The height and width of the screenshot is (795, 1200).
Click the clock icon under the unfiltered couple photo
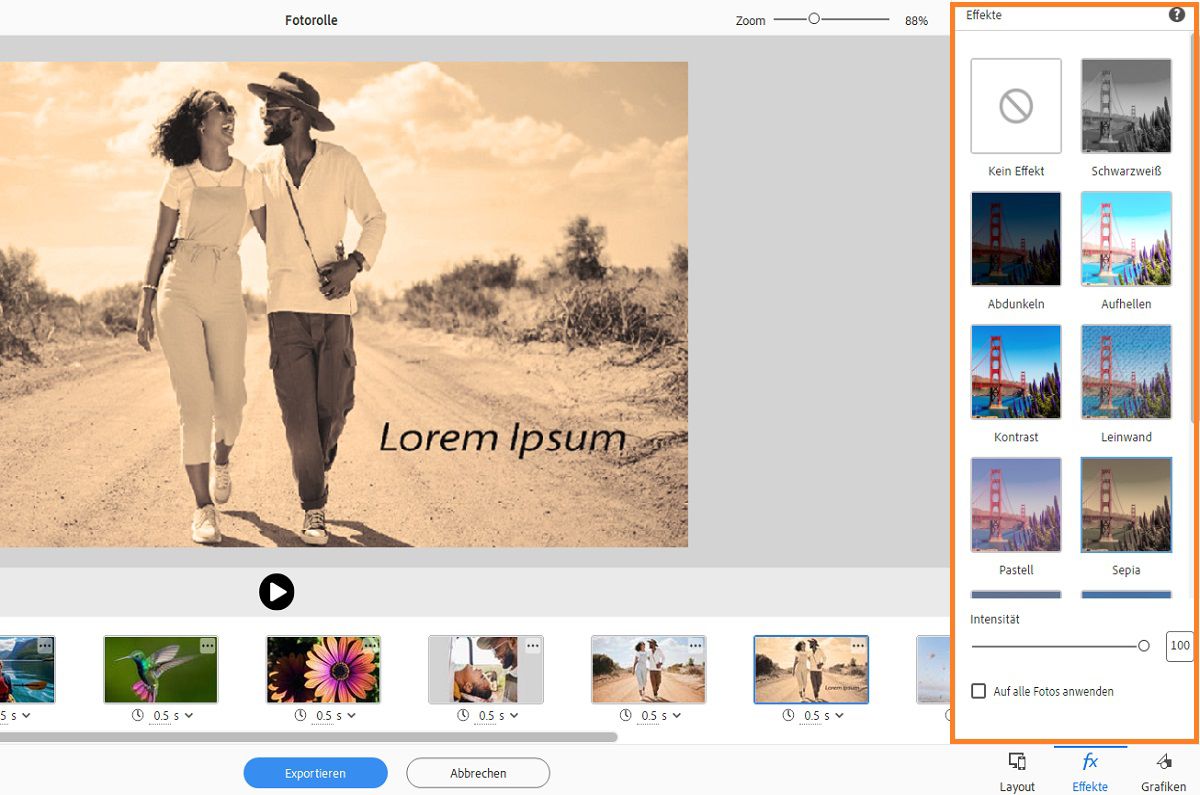click(x=626, y=715)
